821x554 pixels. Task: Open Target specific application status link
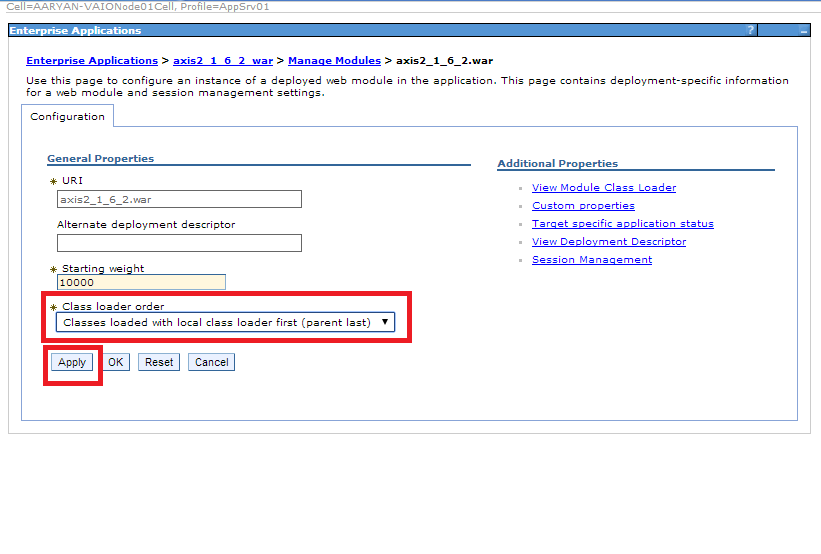click(623, 224)
